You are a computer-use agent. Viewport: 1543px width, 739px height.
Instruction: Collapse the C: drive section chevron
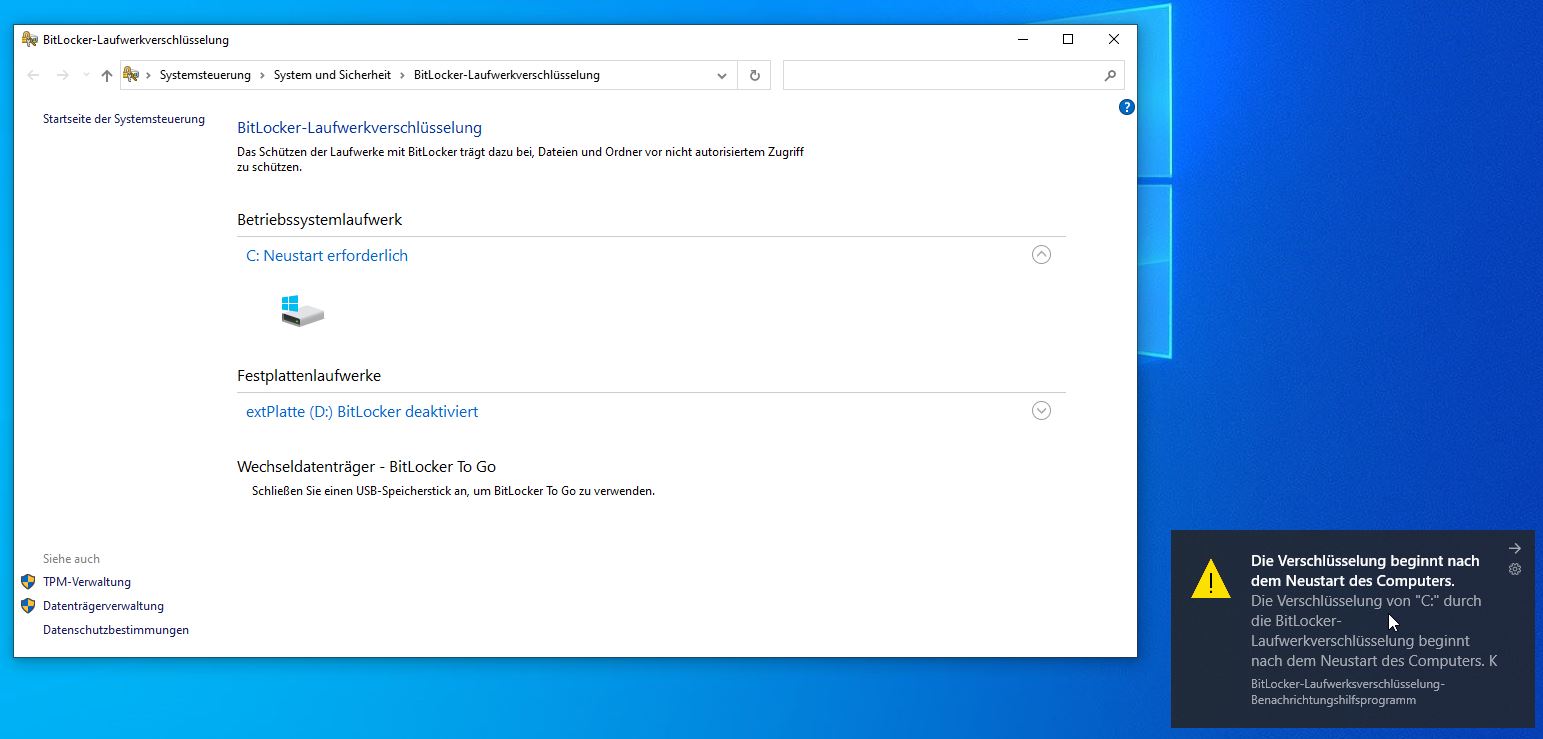click(x=1041, y=255)
